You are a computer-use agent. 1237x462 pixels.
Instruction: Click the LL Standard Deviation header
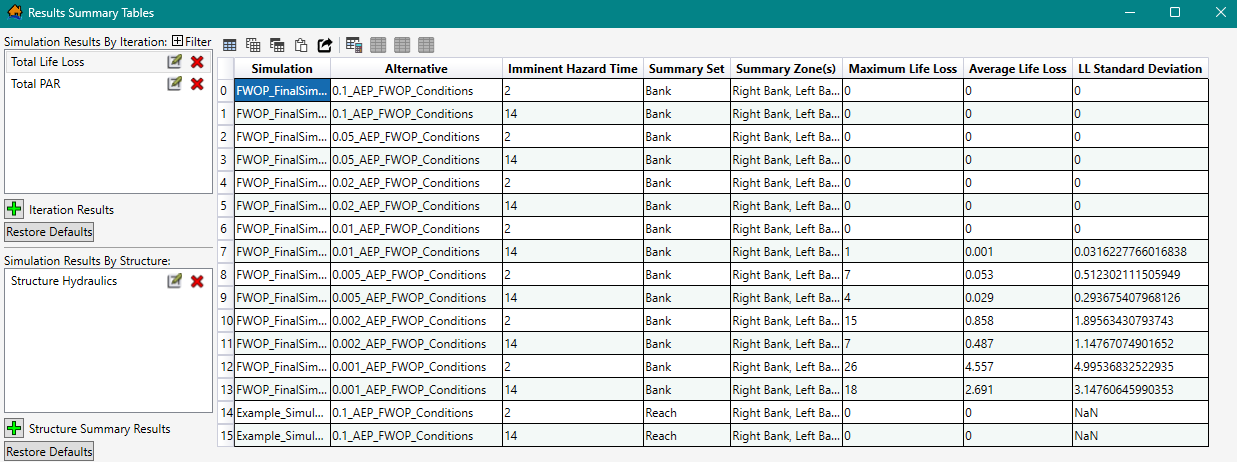point(1140,69)
